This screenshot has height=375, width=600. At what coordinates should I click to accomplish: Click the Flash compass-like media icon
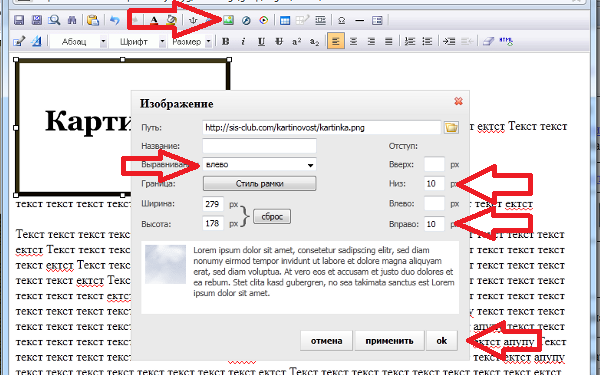coord(246,20)
